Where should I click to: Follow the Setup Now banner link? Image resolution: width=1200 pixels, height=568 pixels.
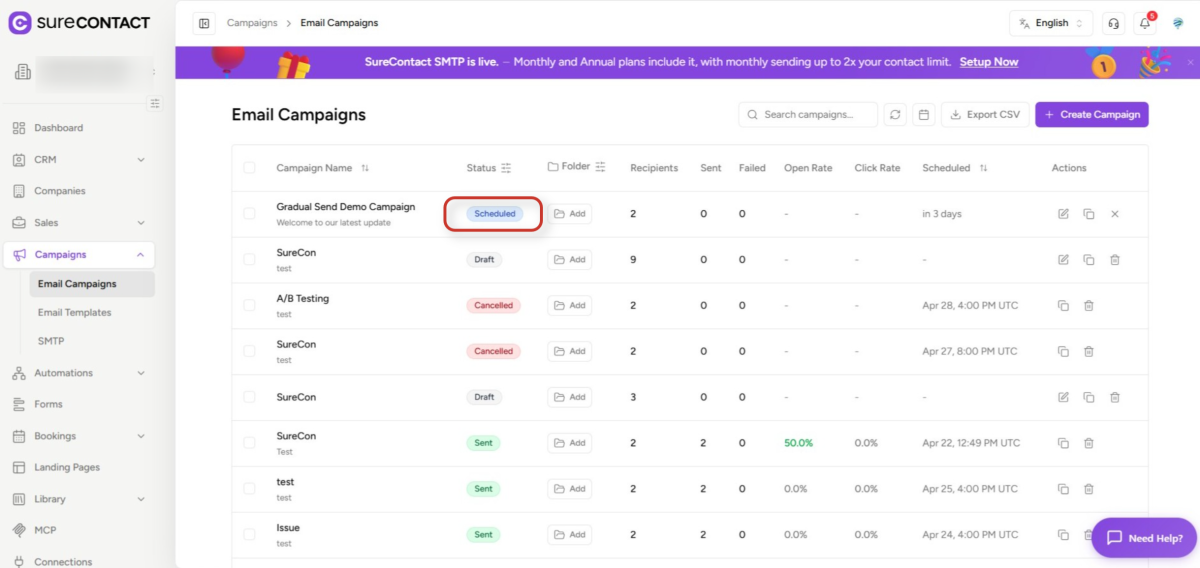coord(989,62)
